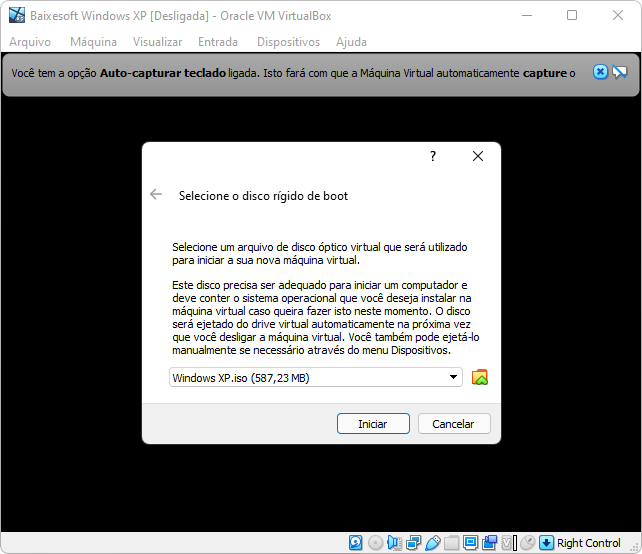This screenshot has width=642, height=554.
Task: Click the question mark help button in the dialog
Action: [x=433, y=157]
